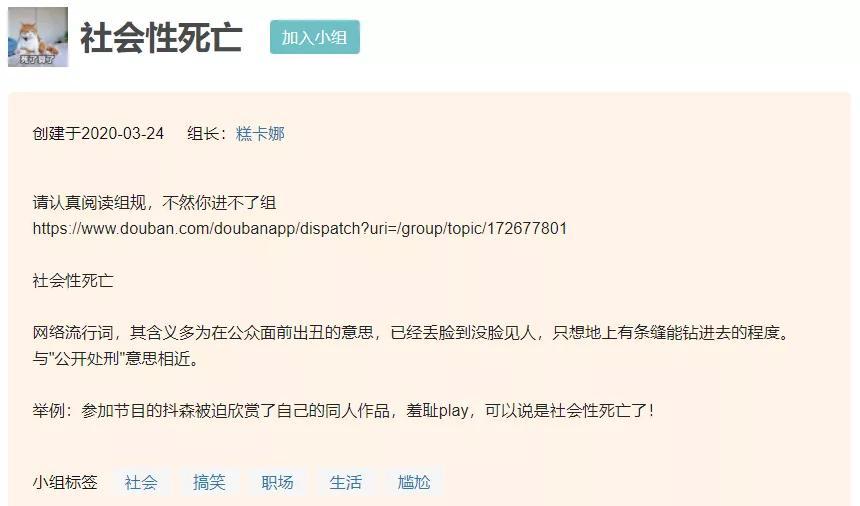Choose the 尴尬 tag
The image size is (860, 506).
point(414,482)
